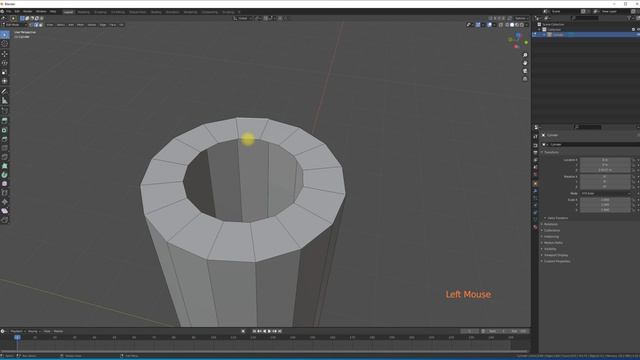Switch to vertex select mode
The width and height of the screenshot is (640, 360).
click(x=31, y=25)
